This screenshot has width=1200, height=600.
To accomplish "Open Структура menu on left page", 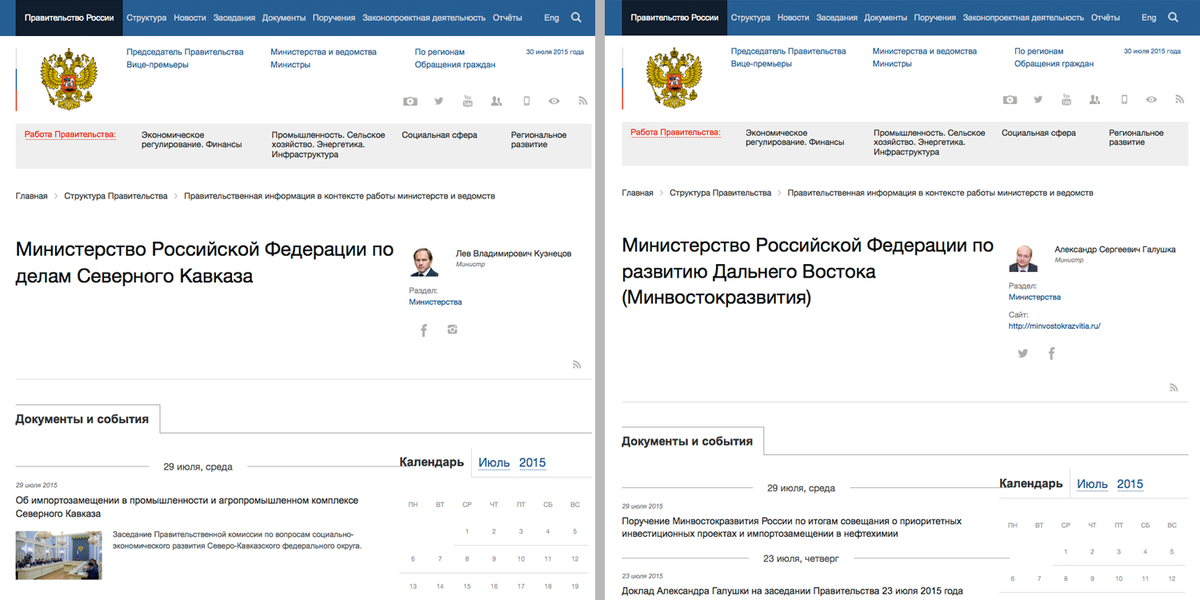I will point(146,18).
